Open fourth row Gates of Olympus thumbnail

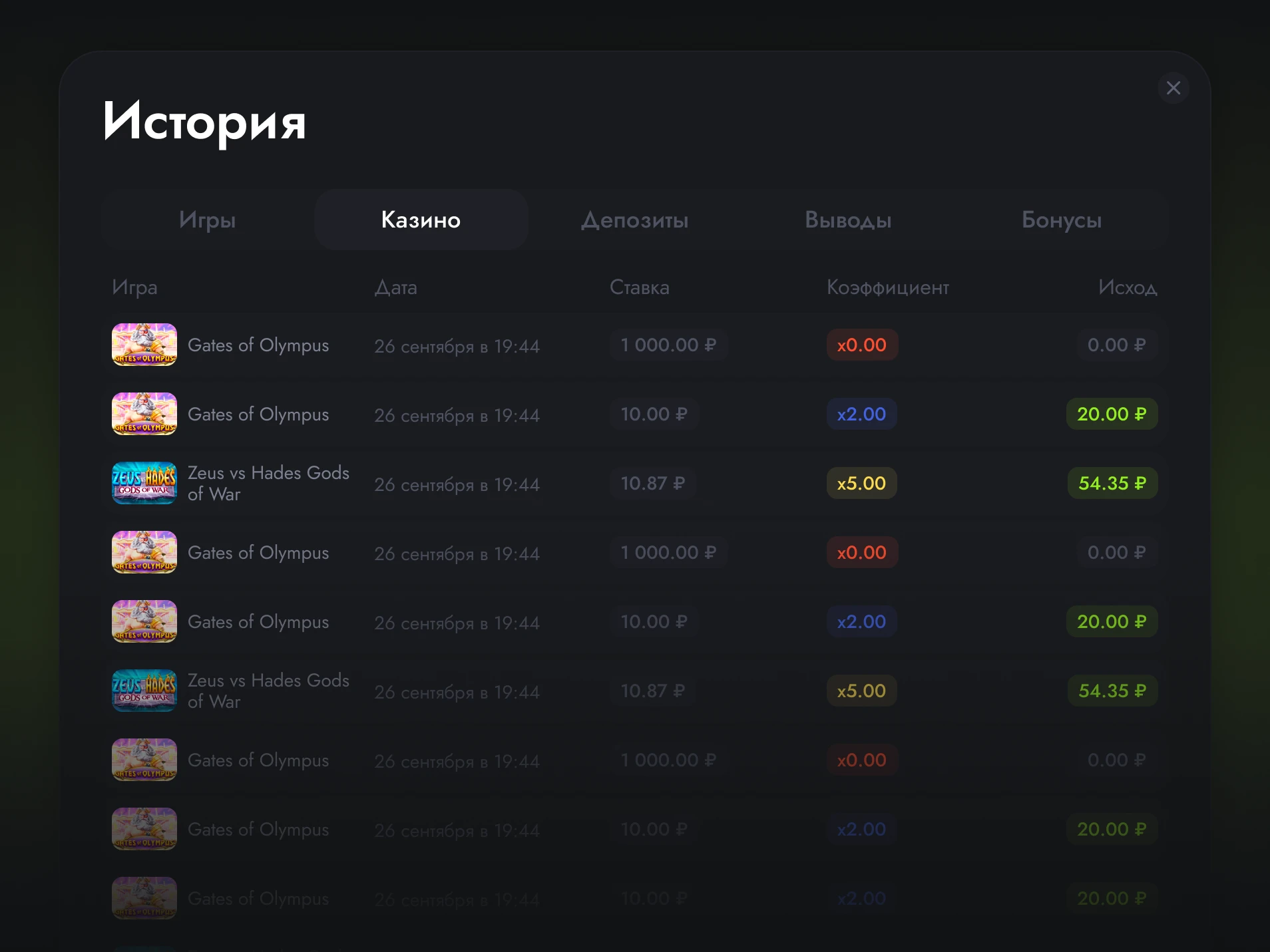[x=144, y=552]
